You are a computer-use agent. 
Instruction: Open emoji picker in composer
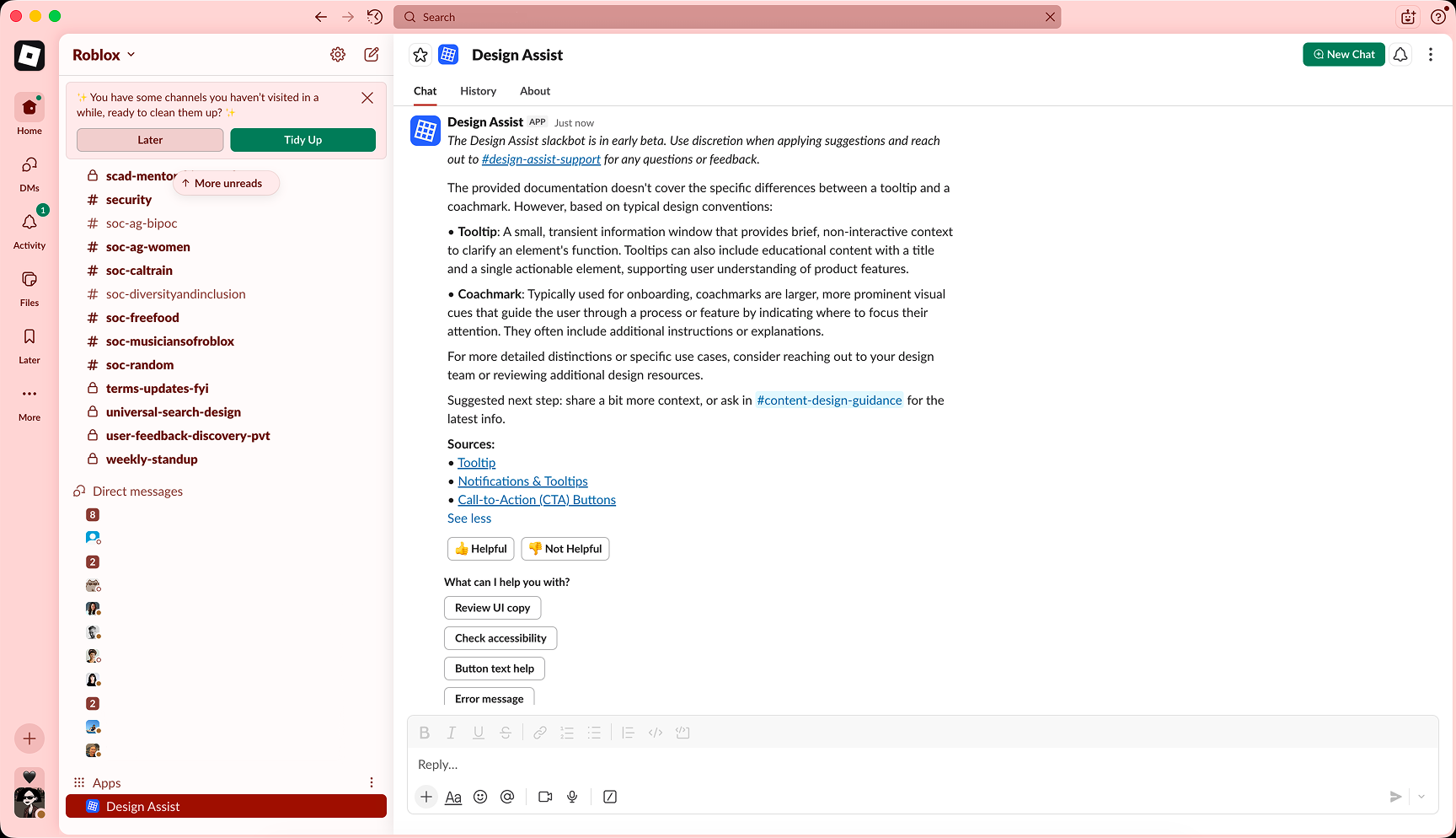(x=480, y=797)
